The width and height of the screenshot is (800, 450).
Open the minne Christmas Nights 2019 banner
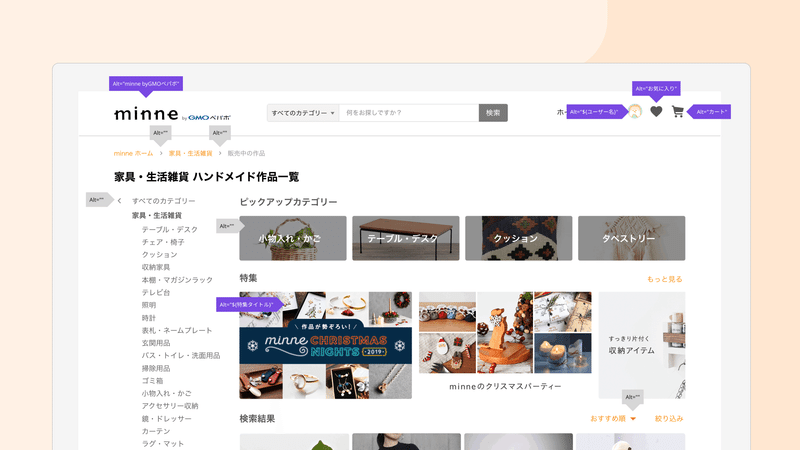[326, 345]
